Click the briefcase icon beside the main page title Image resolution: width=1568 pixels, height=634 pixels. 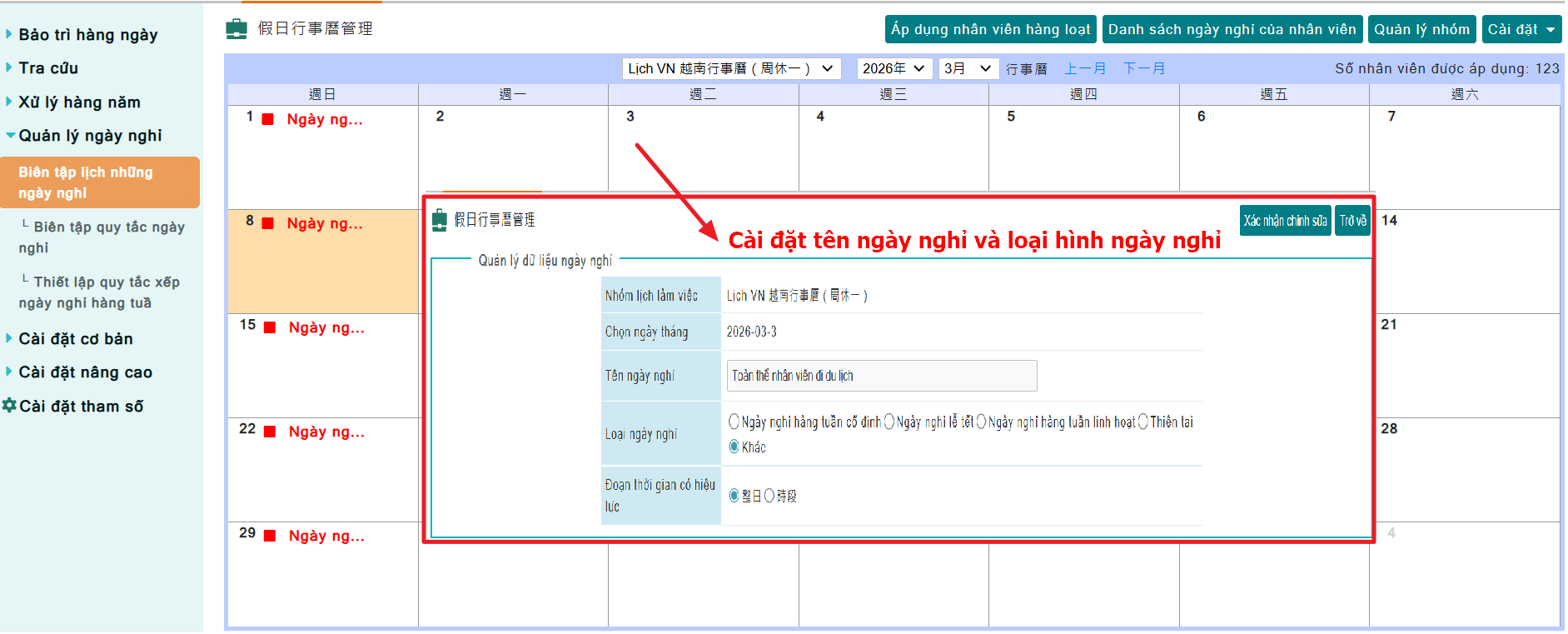pos(236,29)
